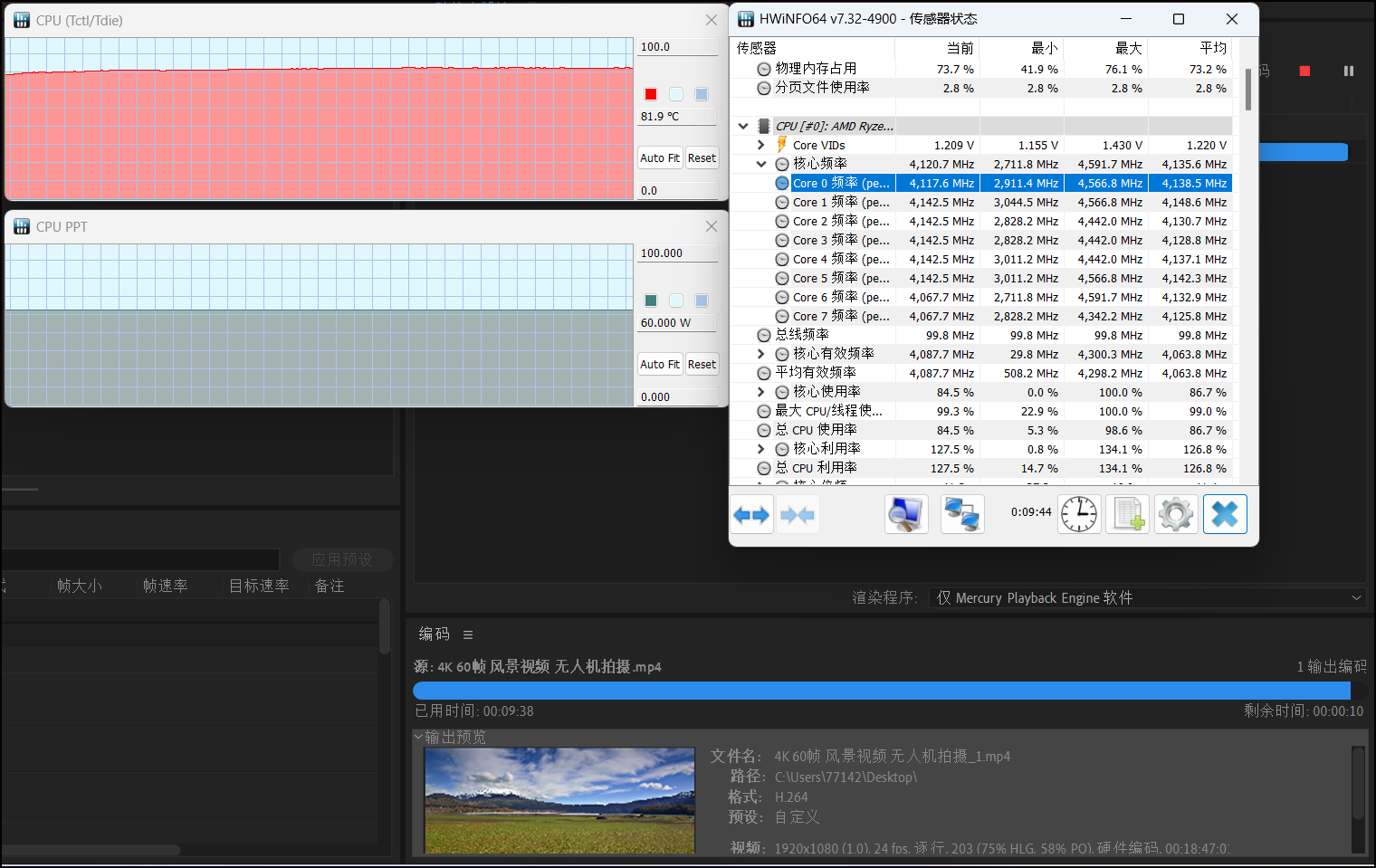This screenshot has width=1376, height=868.
Task: Collapse the 核心频率 sensor group
Action: [x=761, y=164]
